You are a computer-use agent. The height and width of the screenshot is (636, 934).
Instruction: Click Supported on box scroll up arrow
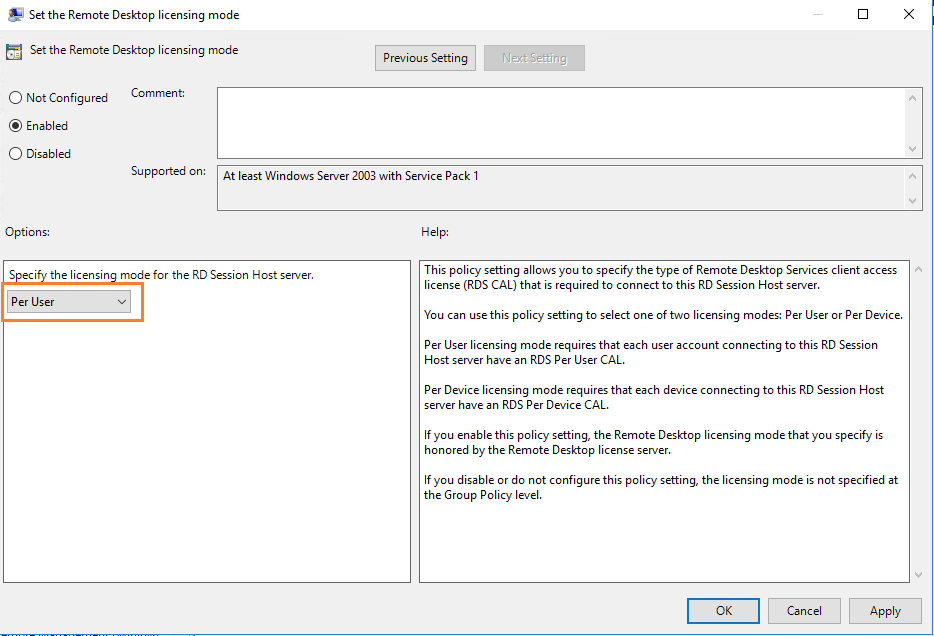click(x=913, y=176)
